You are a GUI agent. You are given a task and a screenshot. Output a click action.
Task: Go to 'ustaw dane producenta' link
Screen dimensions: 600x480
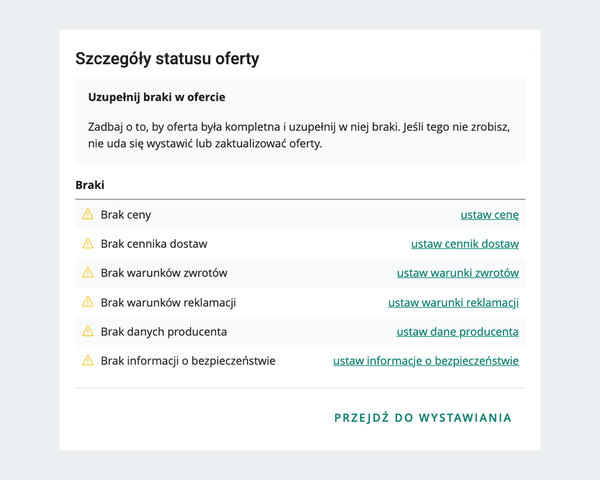[457, 331]
